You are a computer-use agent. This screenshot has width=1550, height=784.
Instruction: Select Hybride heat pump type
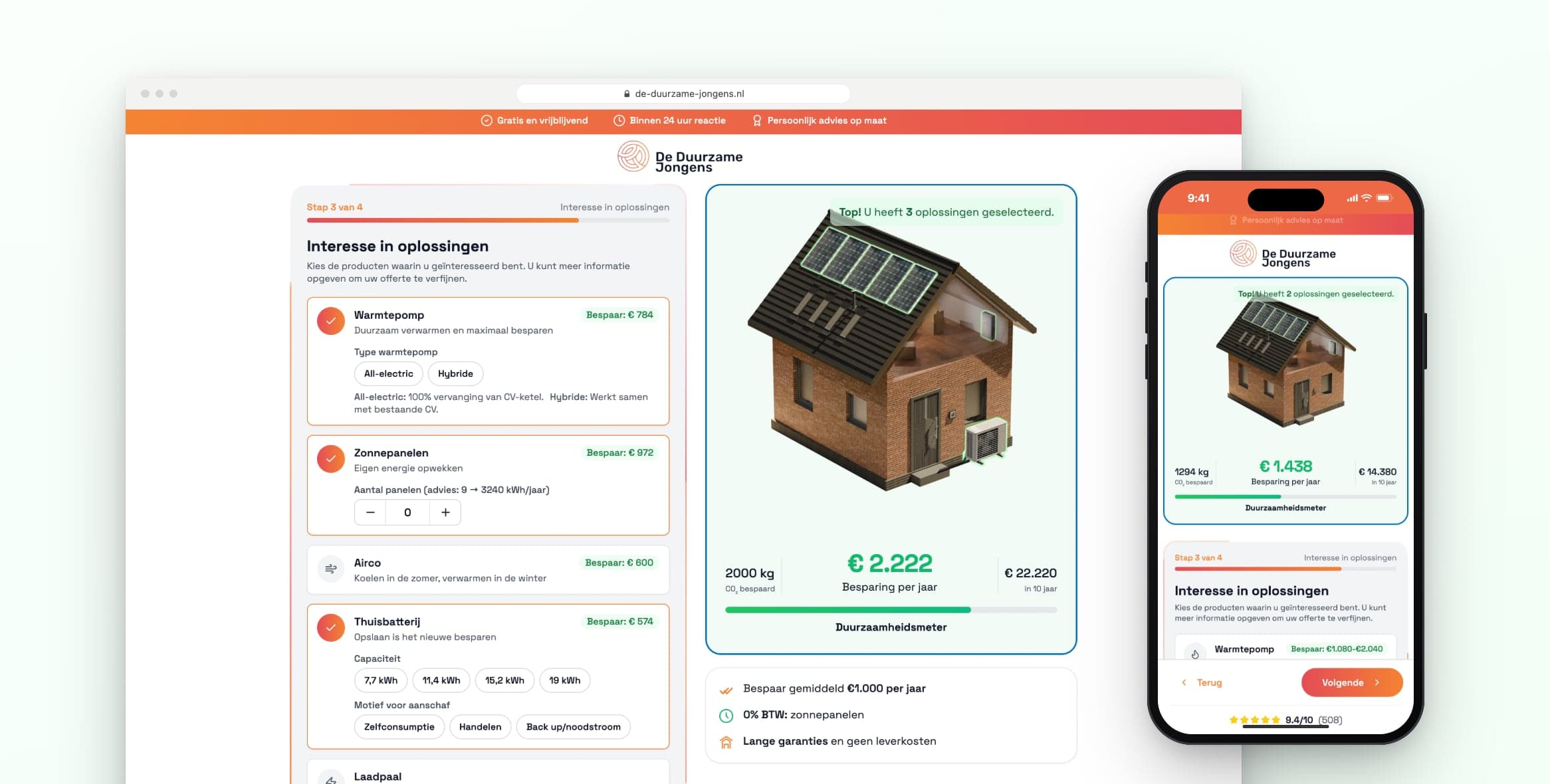click(x=455, y=373)
